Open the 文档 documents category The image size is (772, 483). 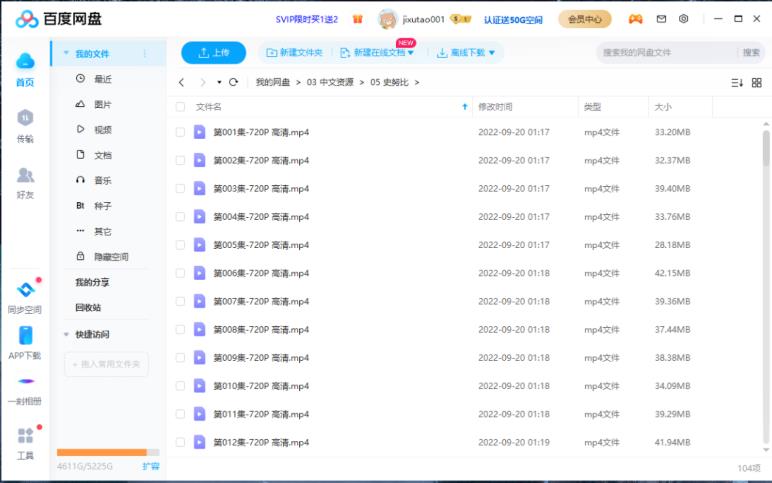(x=94, y=155)
